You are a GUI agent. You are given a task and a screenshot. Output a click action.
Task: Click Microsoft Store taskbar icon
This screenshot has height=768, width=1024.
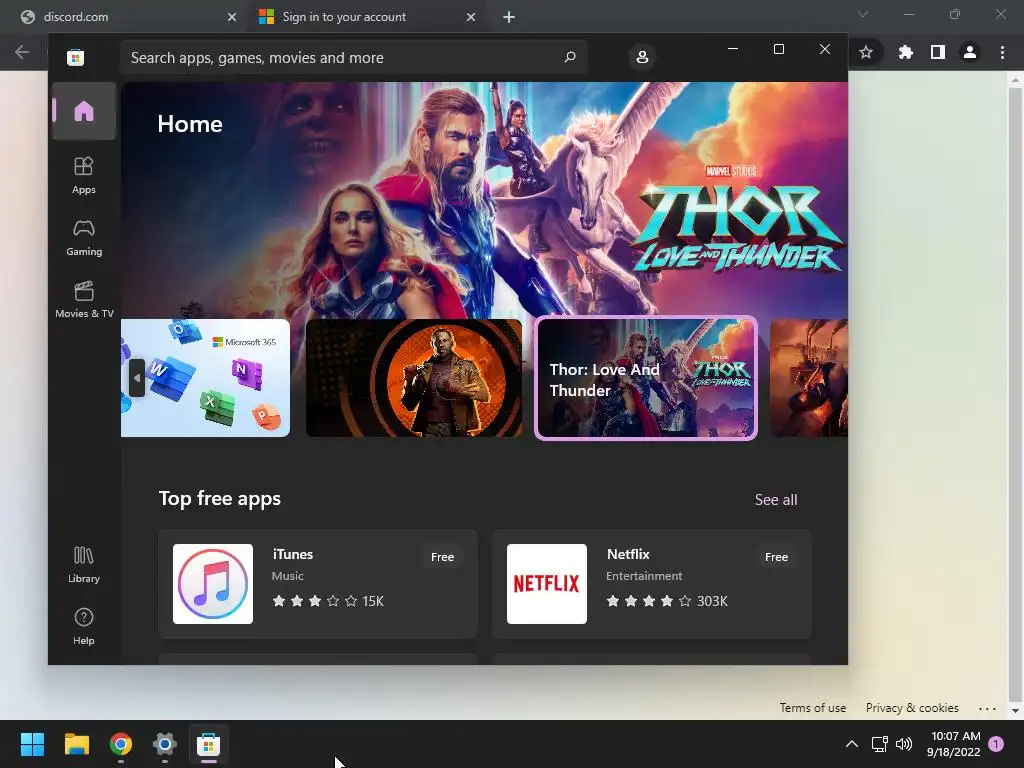[x=208, y=744]
